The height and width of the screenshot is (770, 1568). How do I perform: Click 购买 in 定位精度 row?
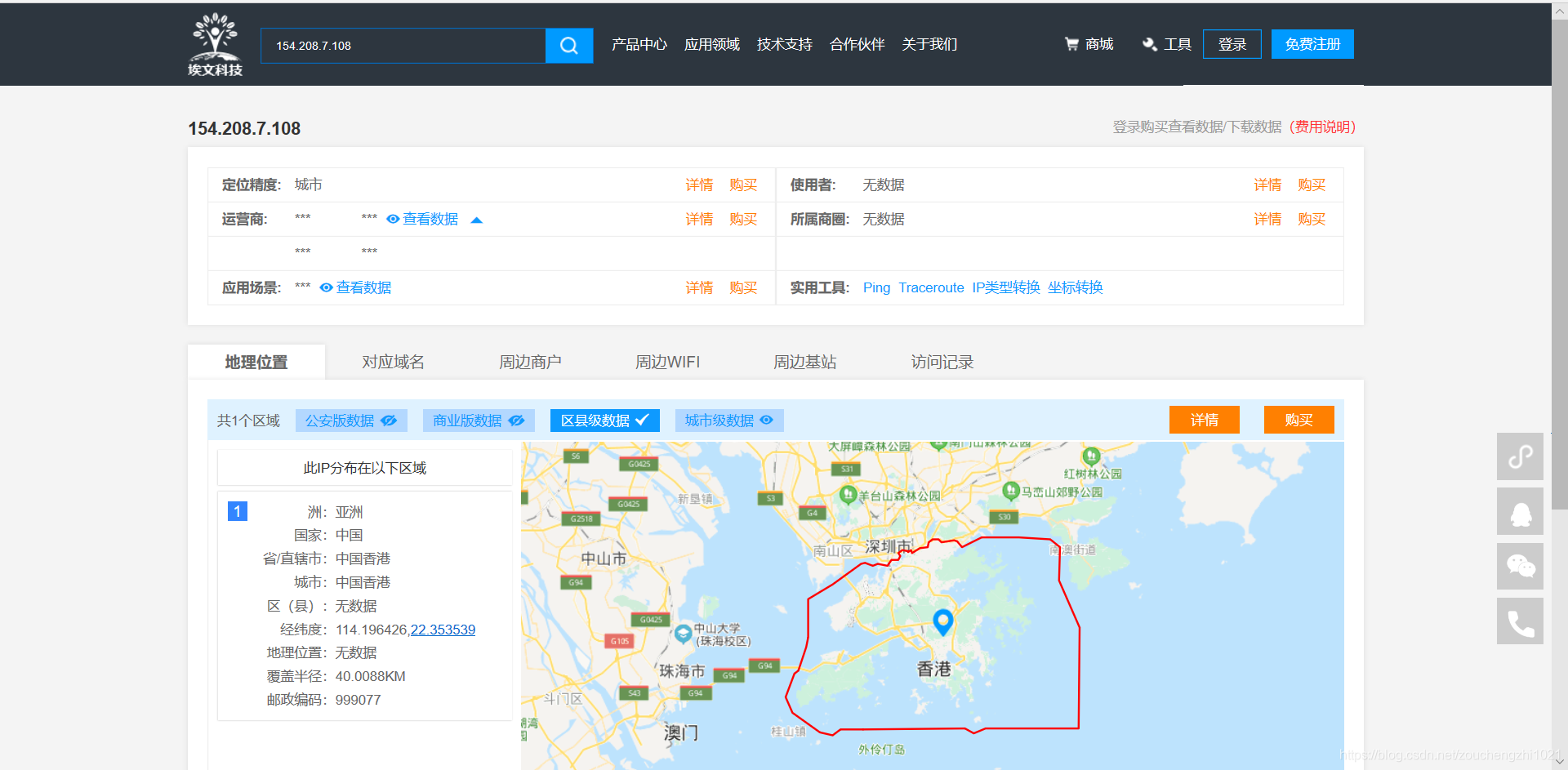(743, 185)
